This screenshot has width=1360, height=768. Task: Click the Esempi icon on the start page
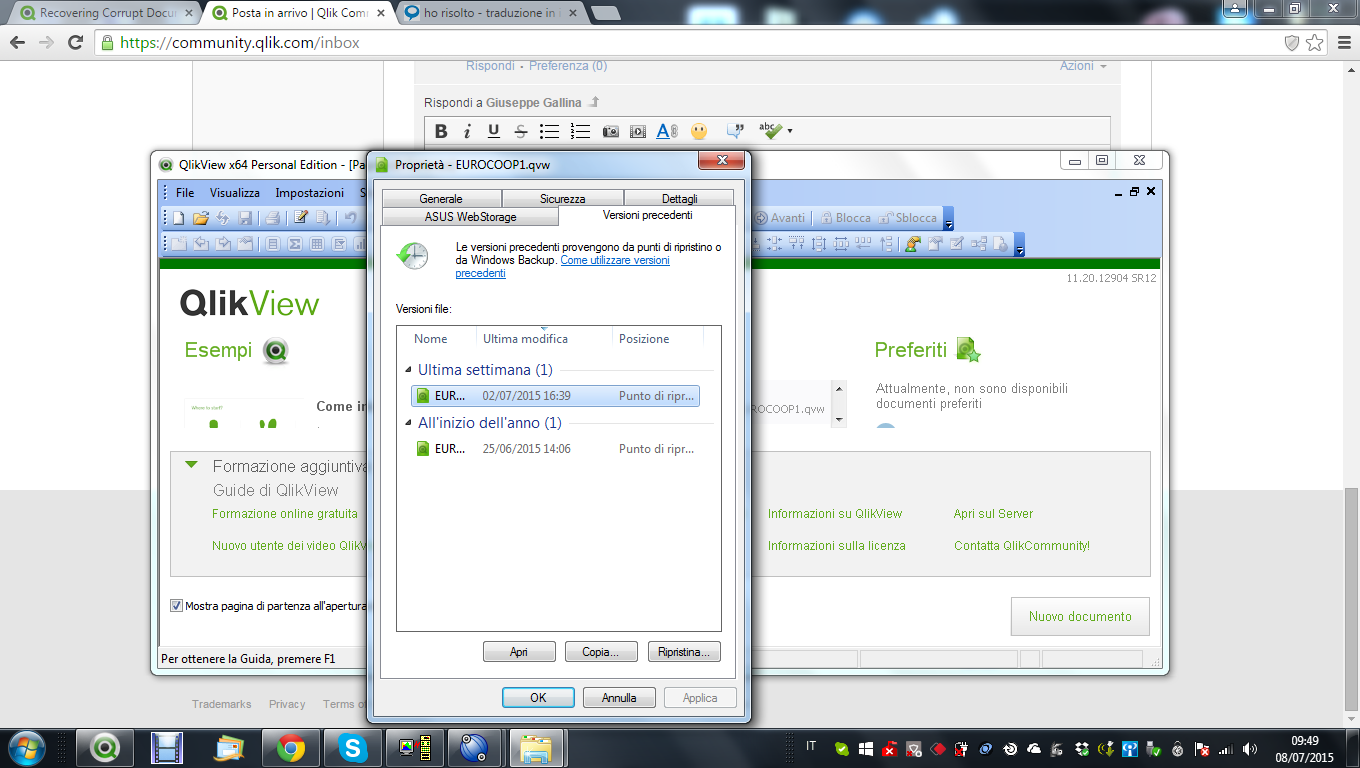276,351
